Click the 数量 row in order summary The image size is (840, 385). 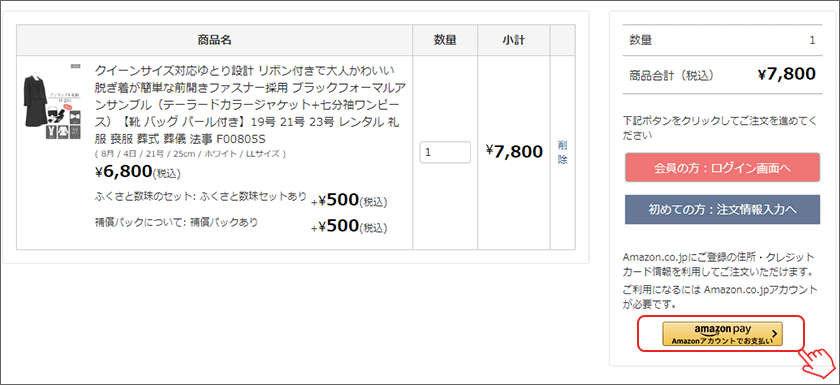coord(722,40)
